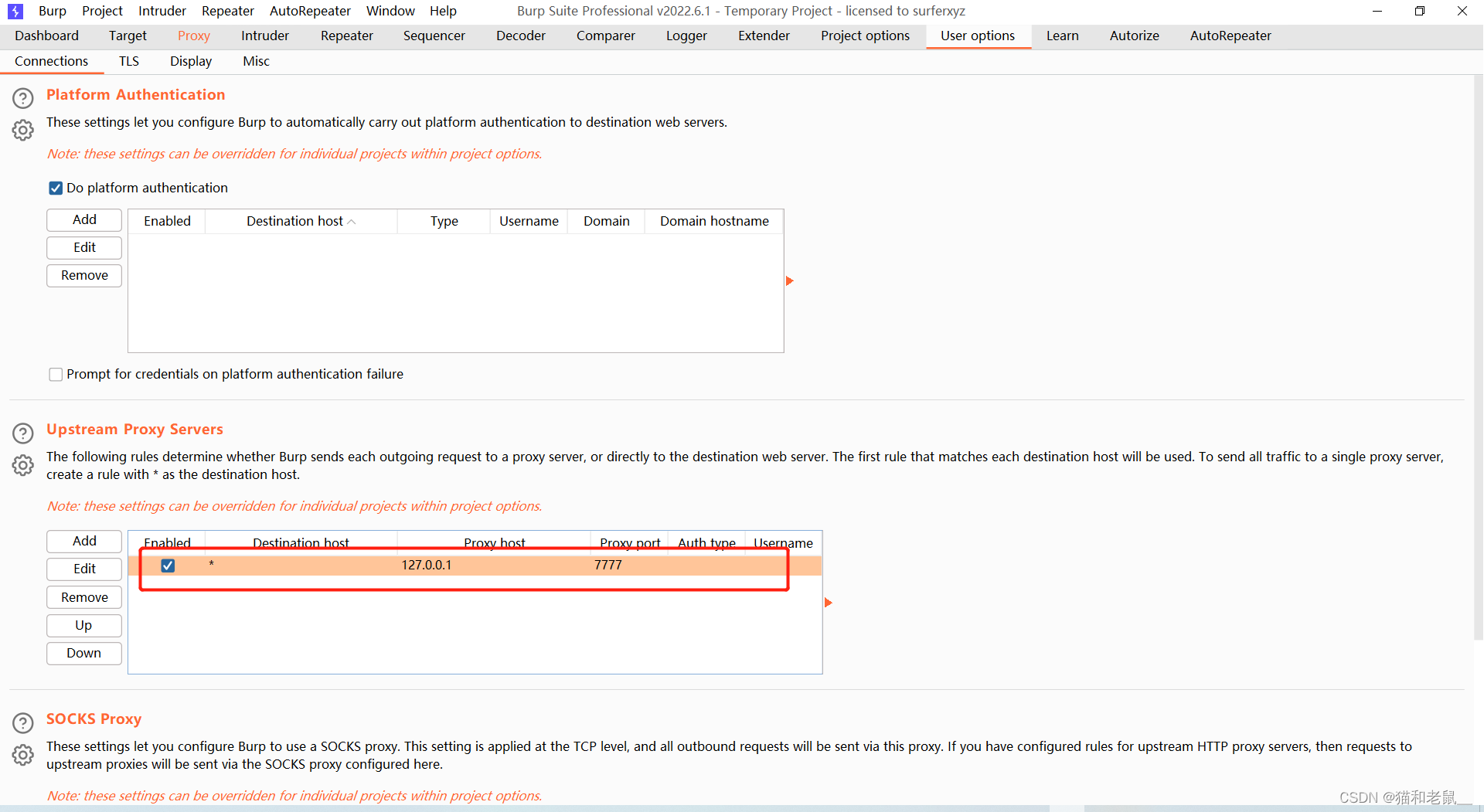Click Edit in Platform Authentication section
Viewport: 1484px width, 812px height.
pos(84,247)
